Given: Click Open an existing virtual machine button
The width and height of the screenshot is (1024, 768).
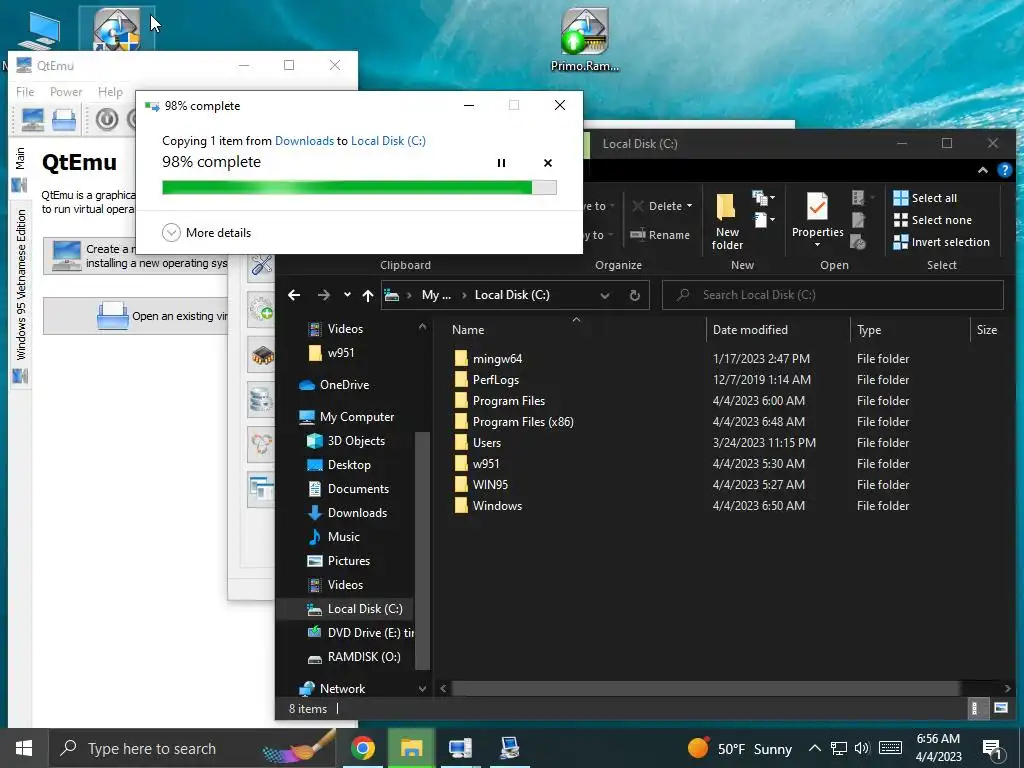Looking at the screenshot, I should pos(135,316).
